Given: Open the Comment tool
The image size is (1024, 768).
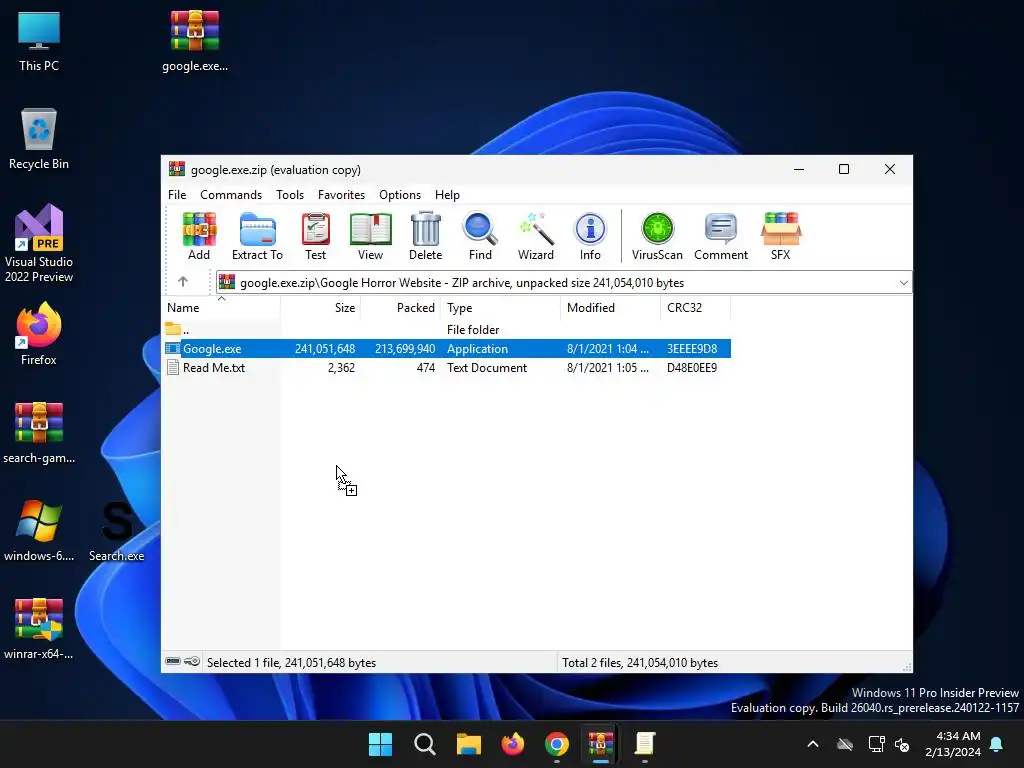Looking at the screenshot, I should (721, 236).
